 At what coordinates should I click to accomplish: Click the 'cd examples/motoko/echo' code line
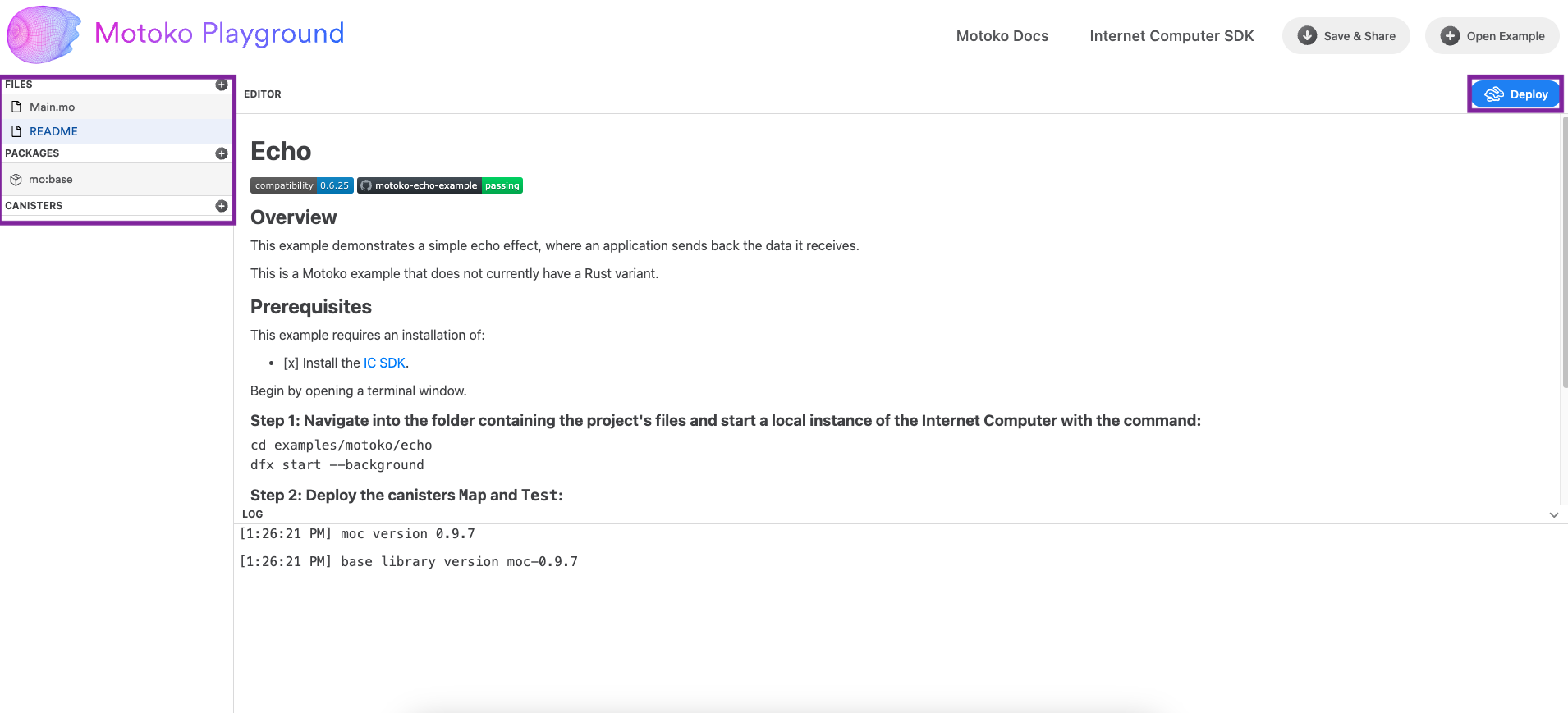coord(342,445)
